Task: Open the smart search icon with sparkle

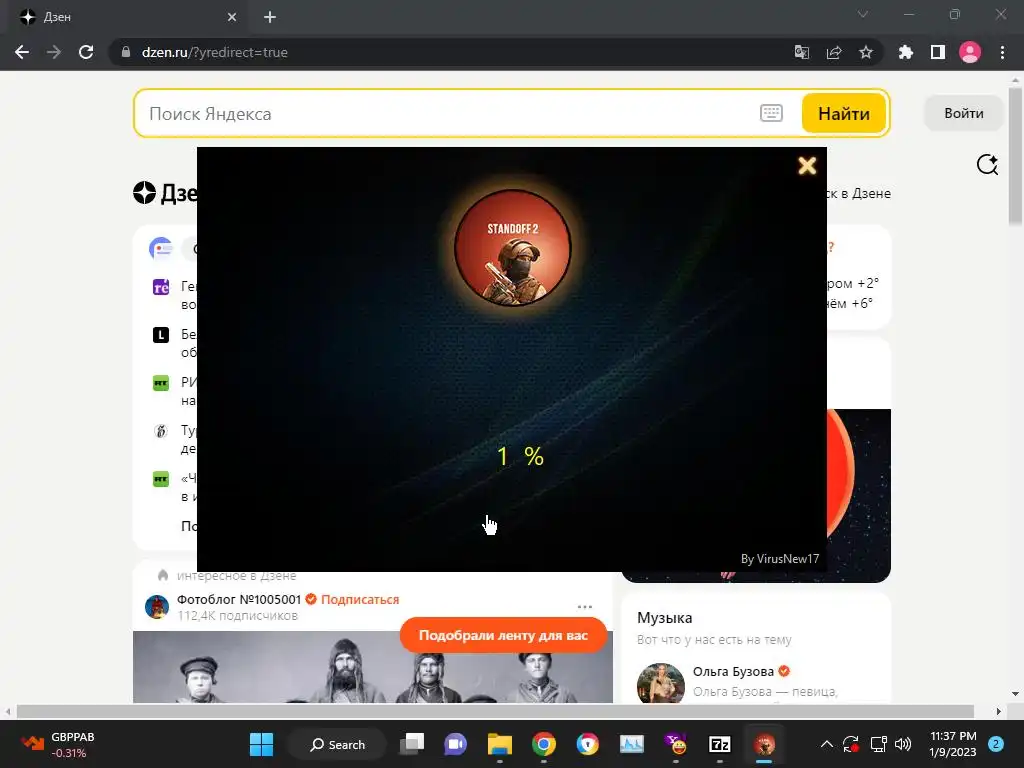Action: pyautogui.click(x=987, y=165)
